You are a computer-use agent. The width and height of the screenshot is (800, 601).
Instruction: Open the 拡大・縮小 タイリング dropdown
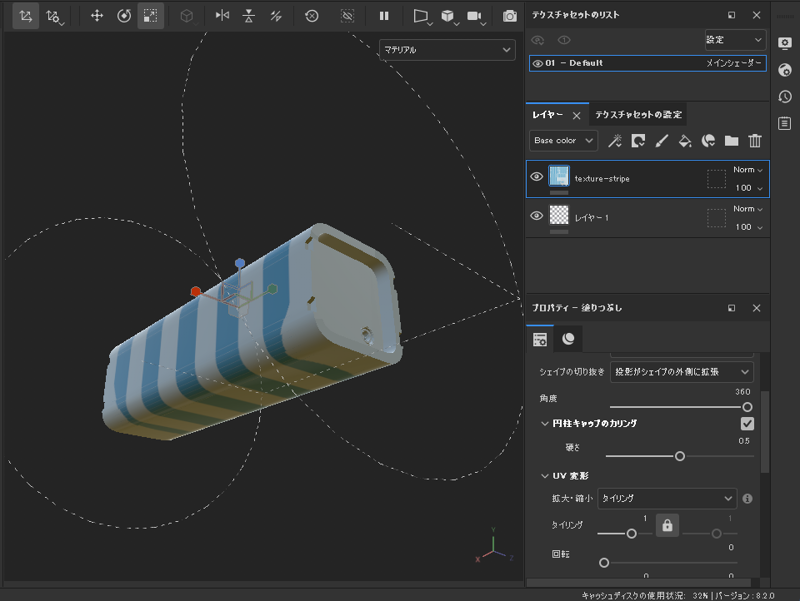point(667,498)
